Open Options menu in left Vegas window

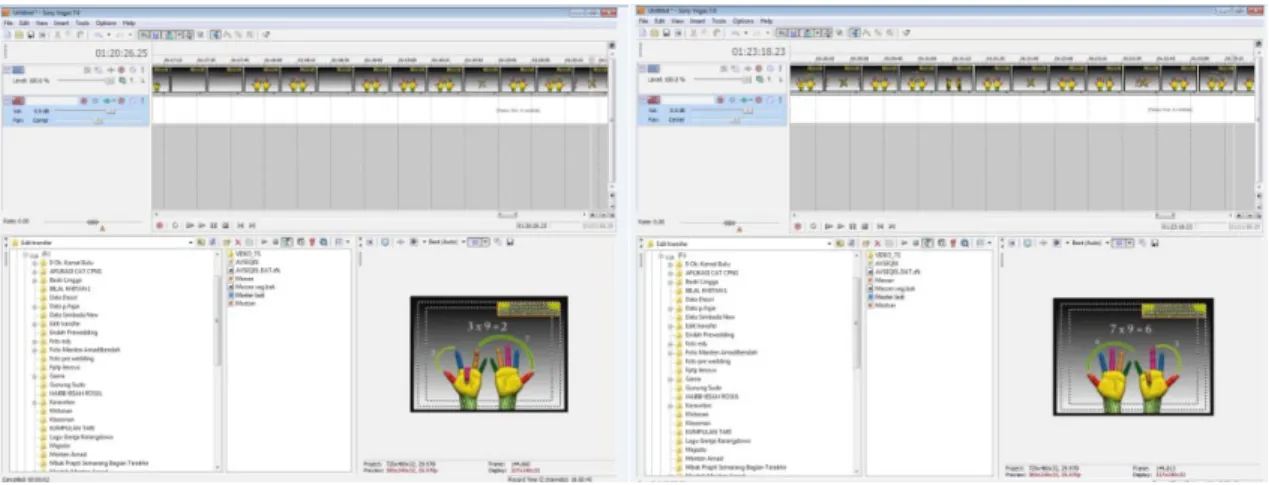click(x=106, y=23)
